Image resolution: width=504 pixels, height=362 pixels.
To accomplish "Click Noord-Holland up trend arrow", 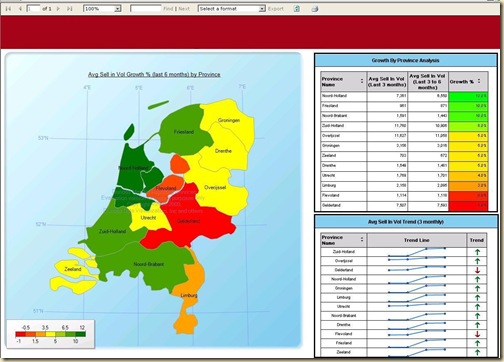I will pos(477,279).
